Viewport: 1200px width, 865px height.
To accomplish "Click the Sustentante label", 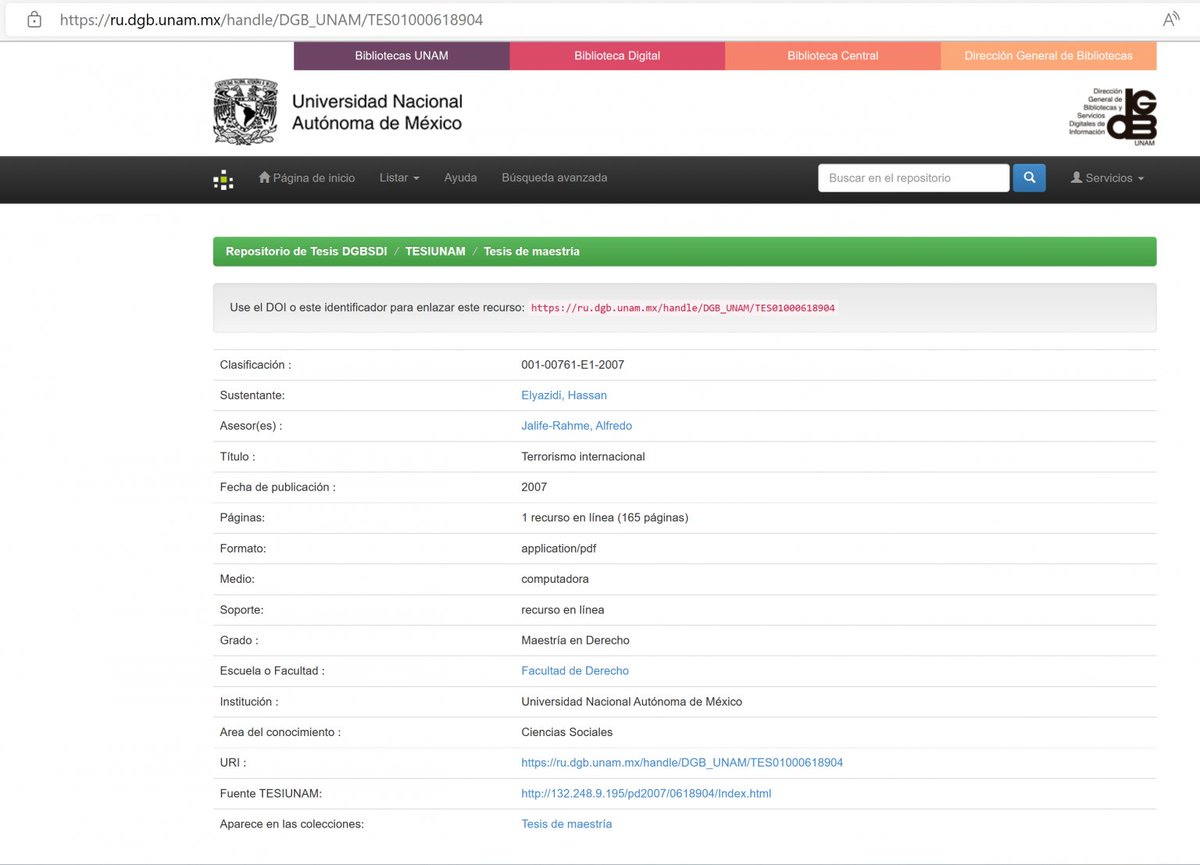I will point(252,395).
